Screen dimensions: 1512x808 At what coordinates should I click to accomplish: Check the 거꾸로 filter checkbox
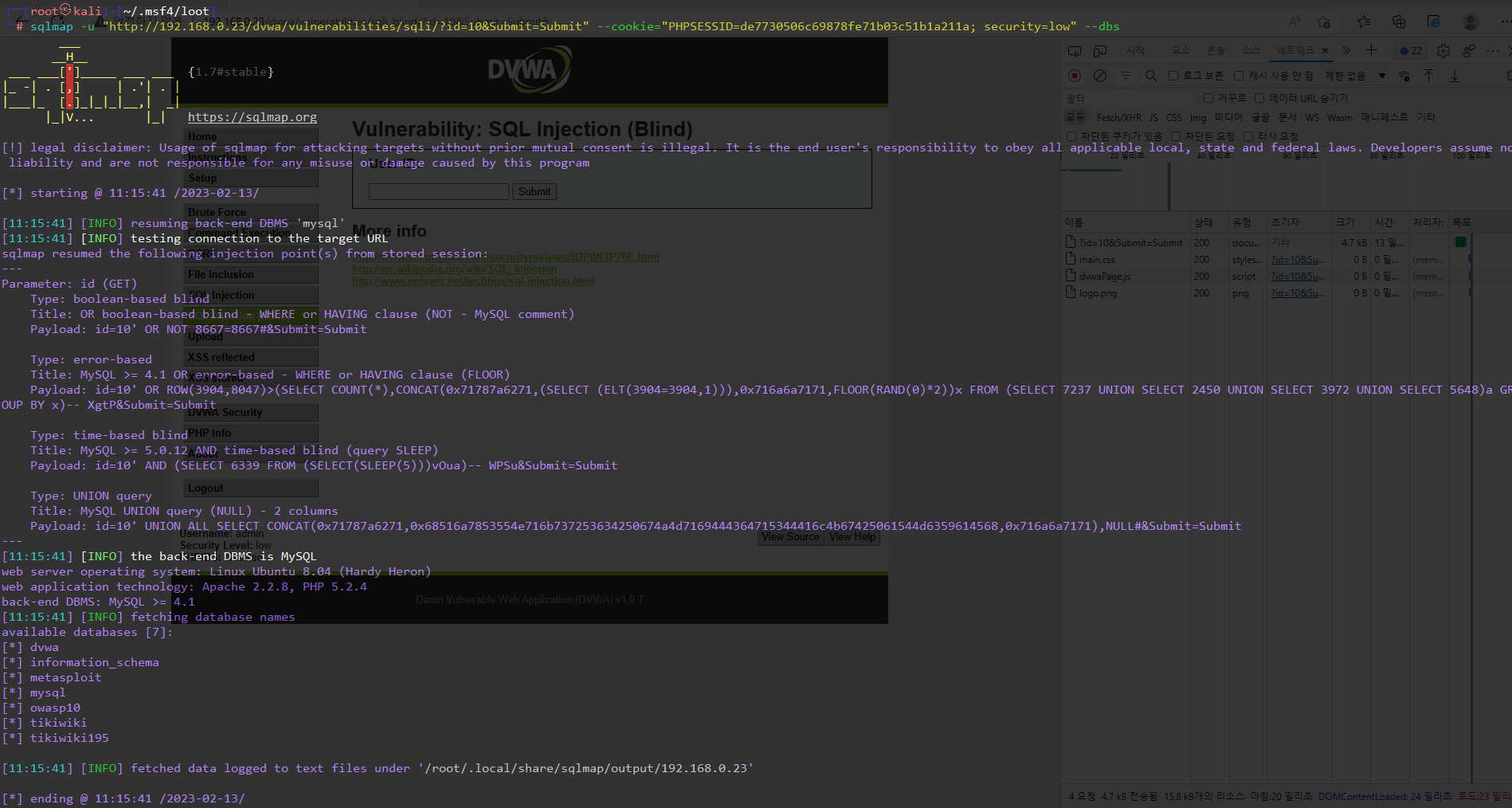[1208, 98]
